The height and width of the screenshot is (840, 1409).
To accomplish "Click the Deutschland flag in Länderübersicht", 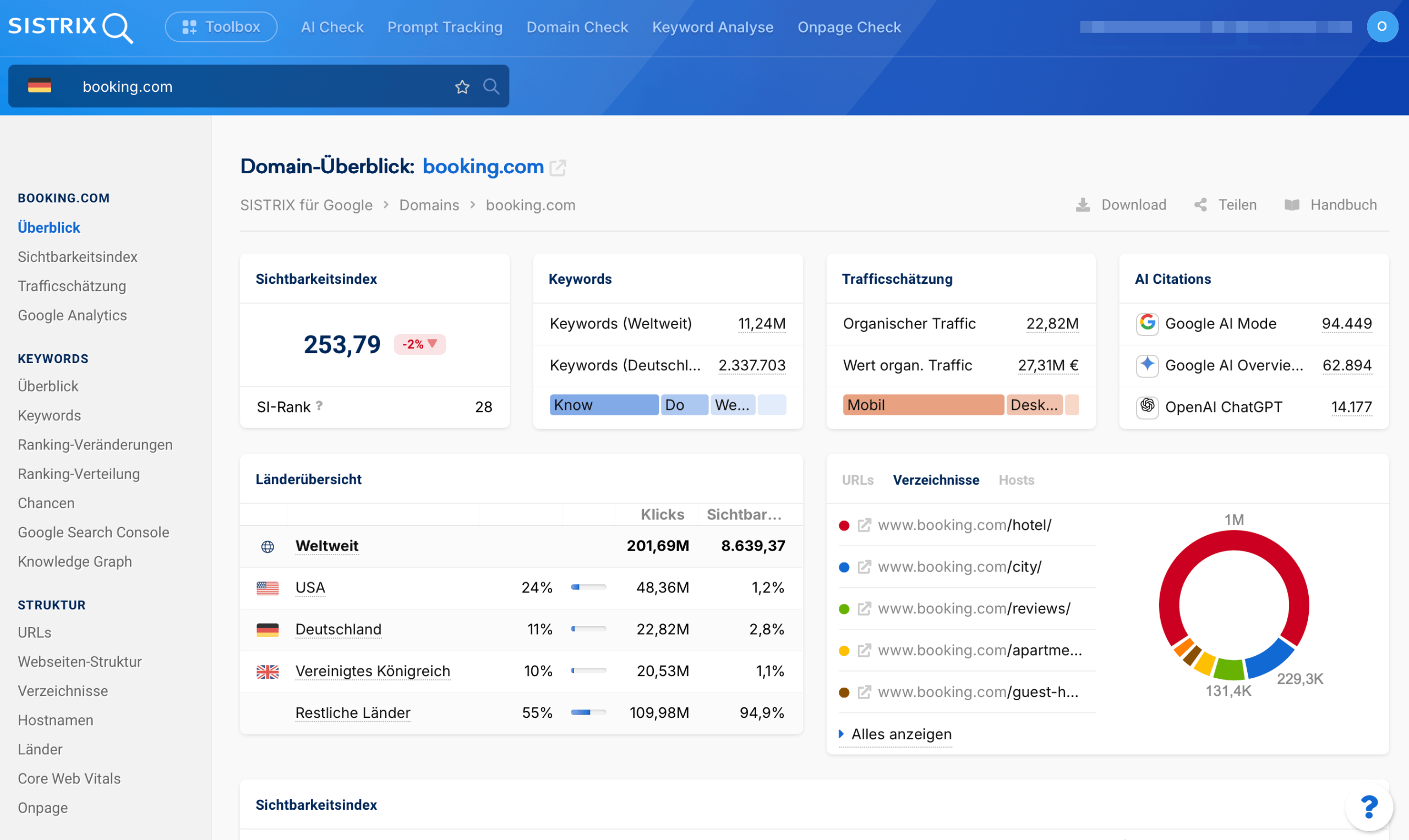I will tap(267, 630).
